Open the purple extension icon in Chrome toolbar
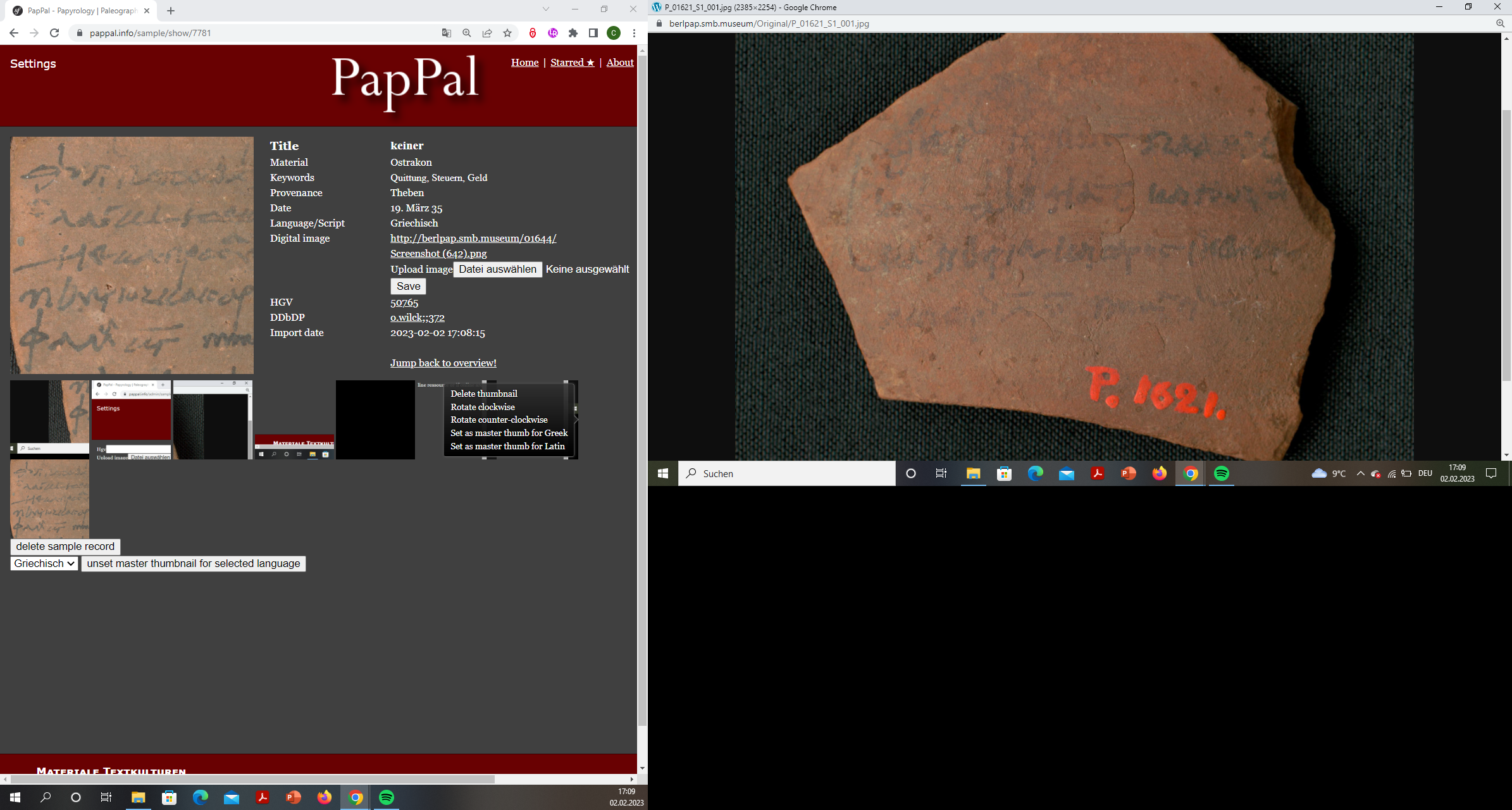1512x810 pixels. (x=553, y=33)
